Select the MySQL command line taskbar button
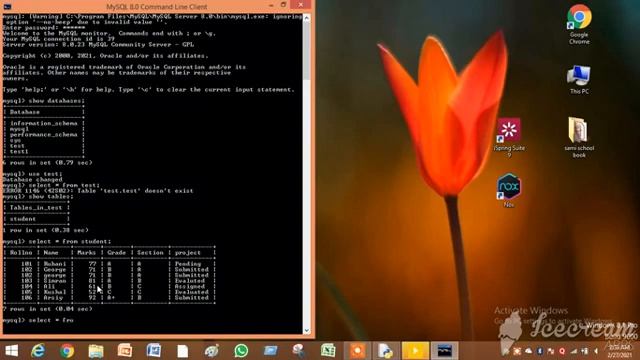Image resolution: width=640 pixels, height=360 pixels. 444,351
